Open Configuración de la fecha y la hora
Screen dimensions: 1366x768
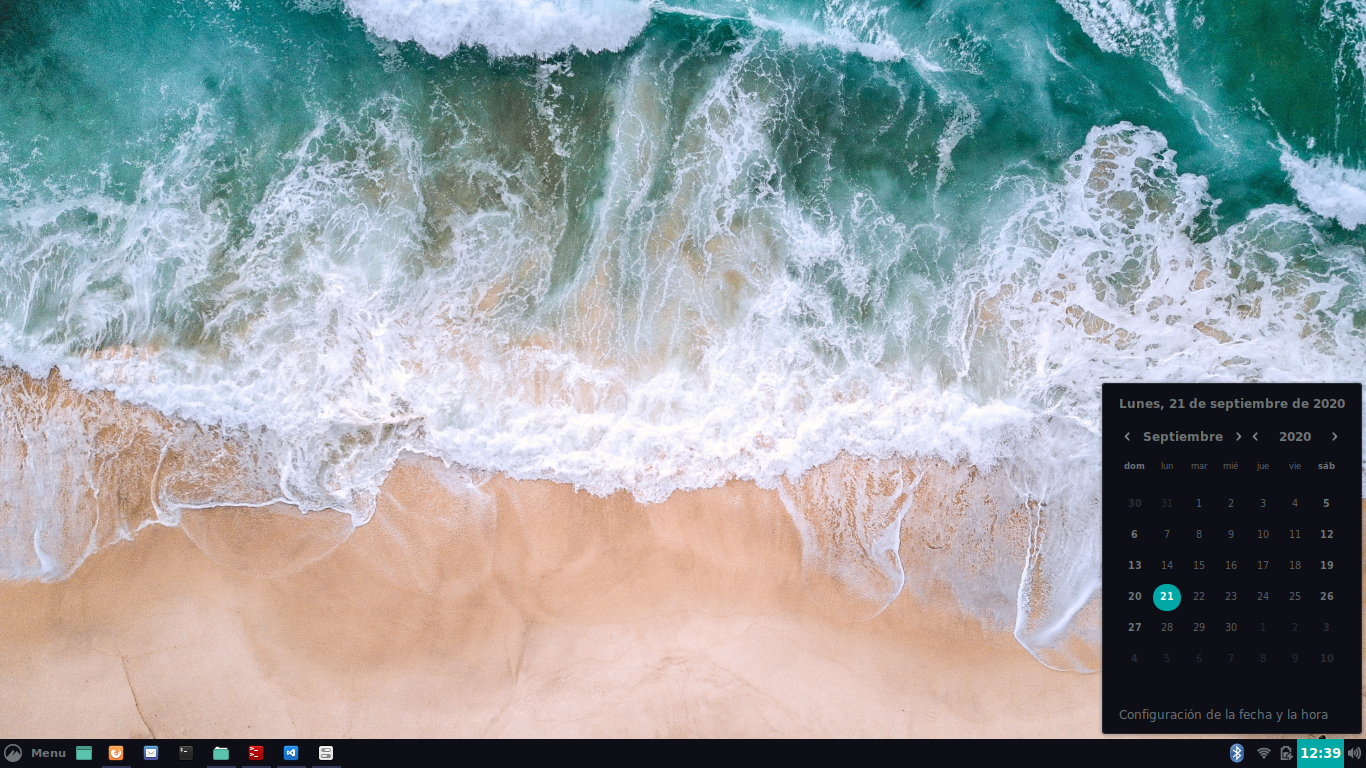1223,715
